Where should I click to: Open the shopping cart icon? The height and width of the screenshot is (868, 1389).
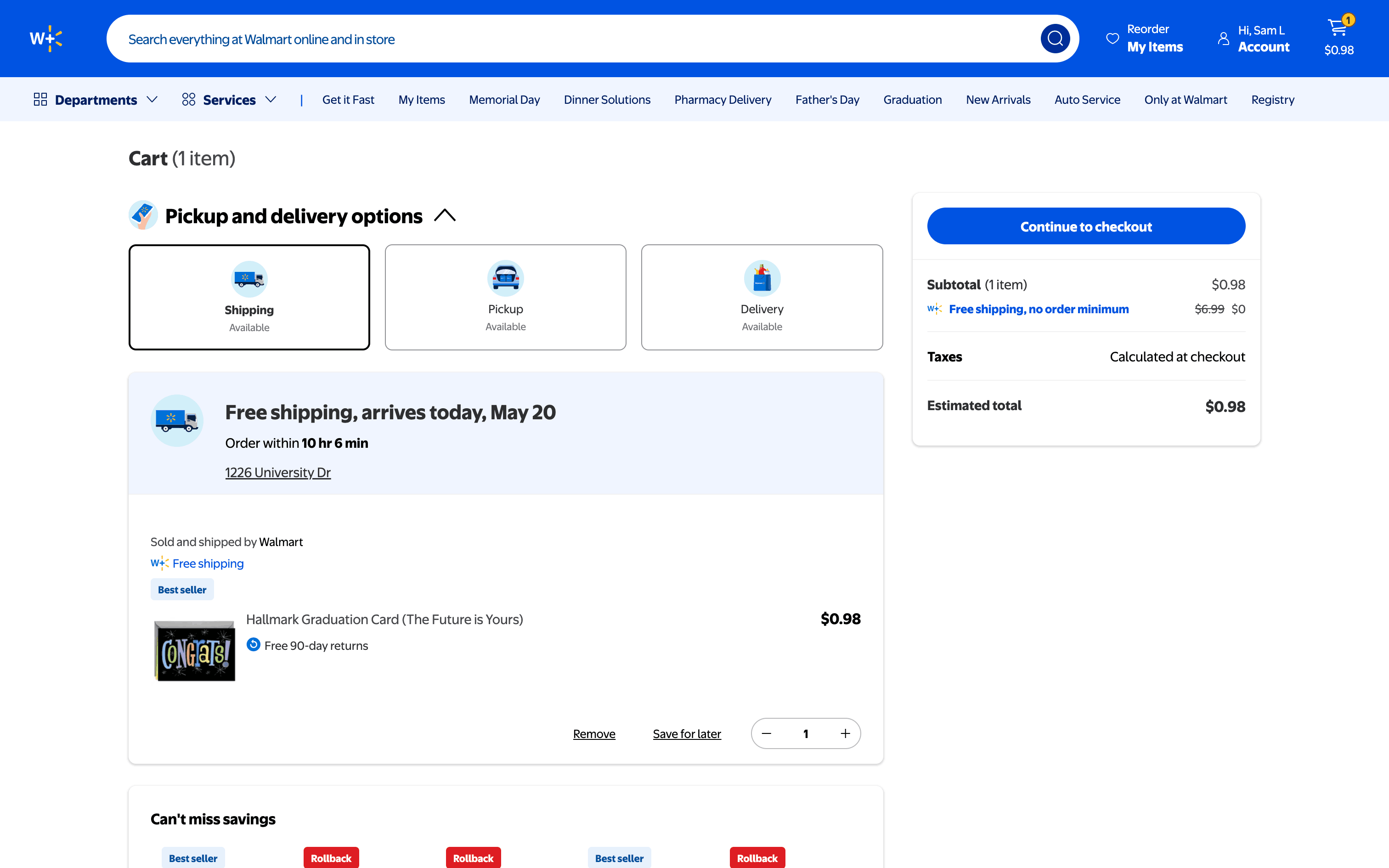pyautogui.click(x=1338, y=28)
